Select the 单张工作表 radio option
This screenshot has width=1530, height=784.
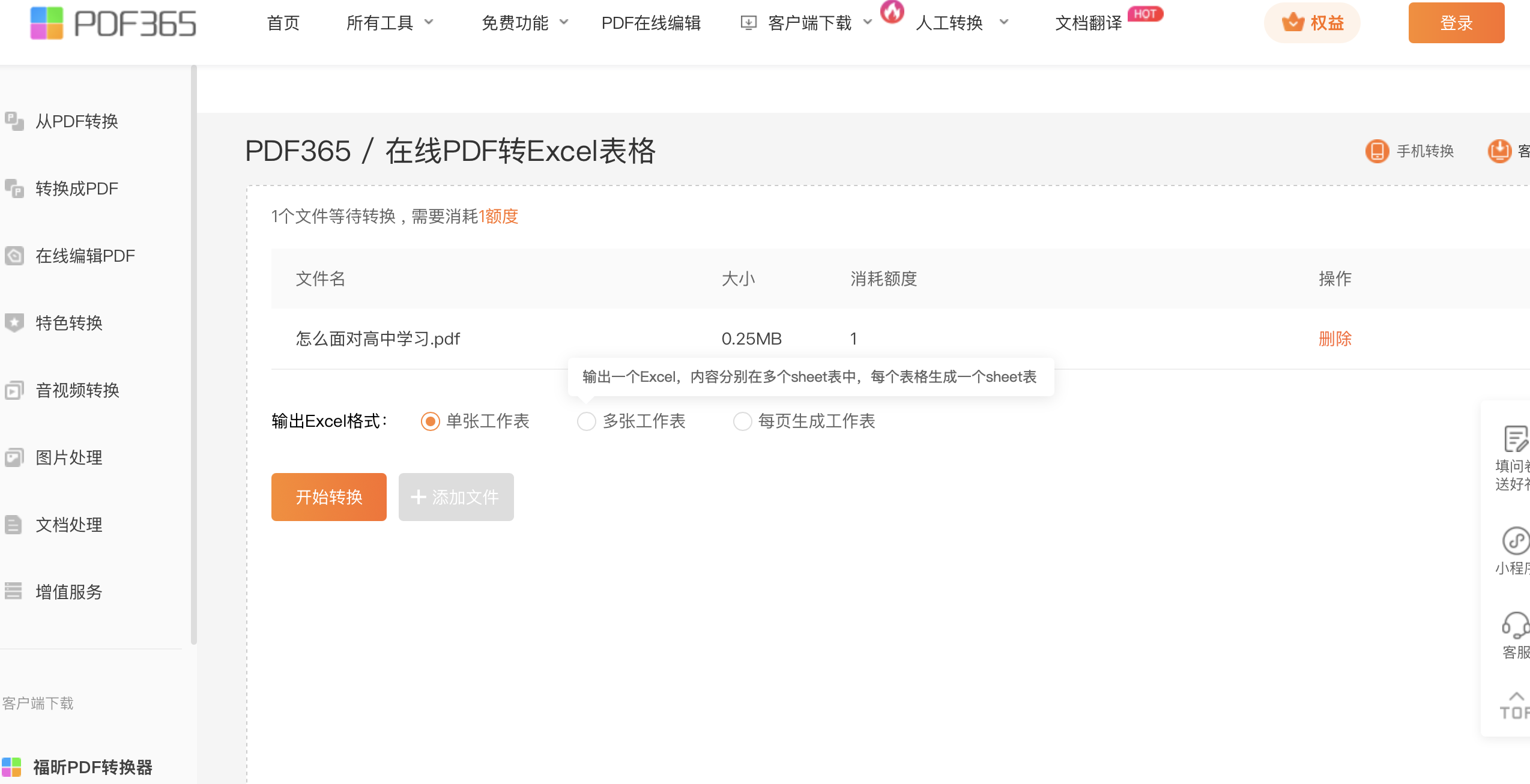click(x=430, y=421)
